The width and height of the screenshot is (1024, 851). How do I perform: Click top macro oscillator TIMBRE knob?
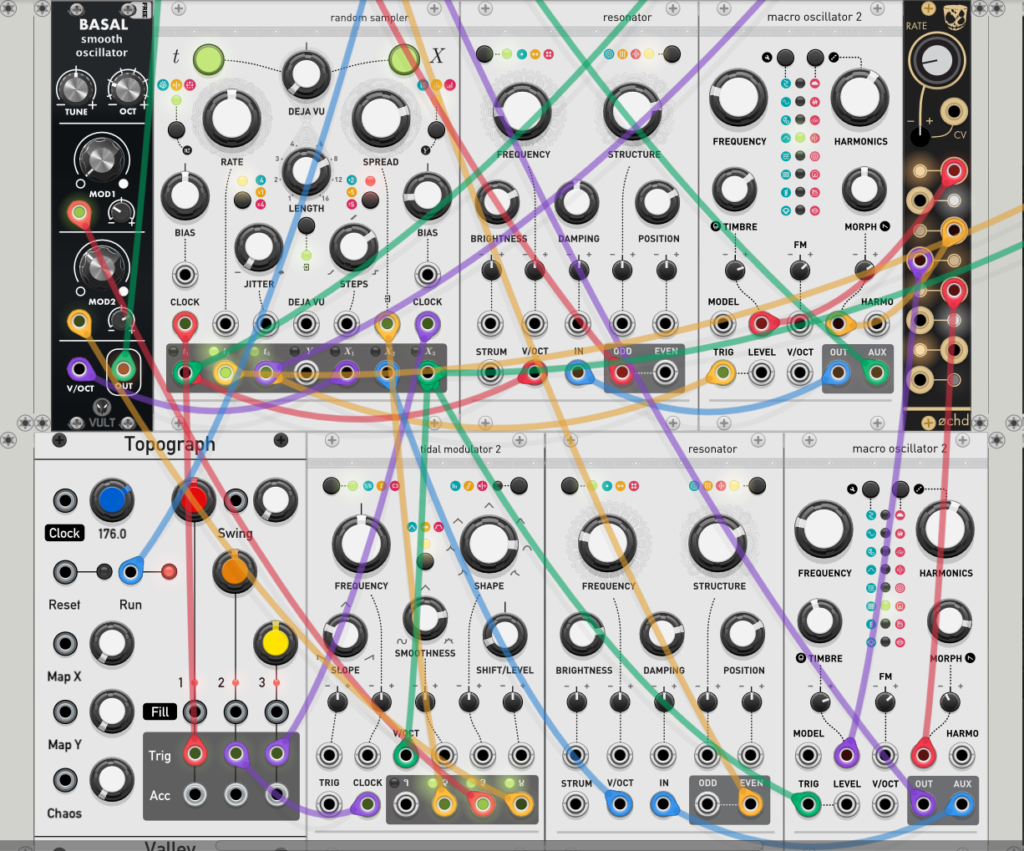point(735,189)
